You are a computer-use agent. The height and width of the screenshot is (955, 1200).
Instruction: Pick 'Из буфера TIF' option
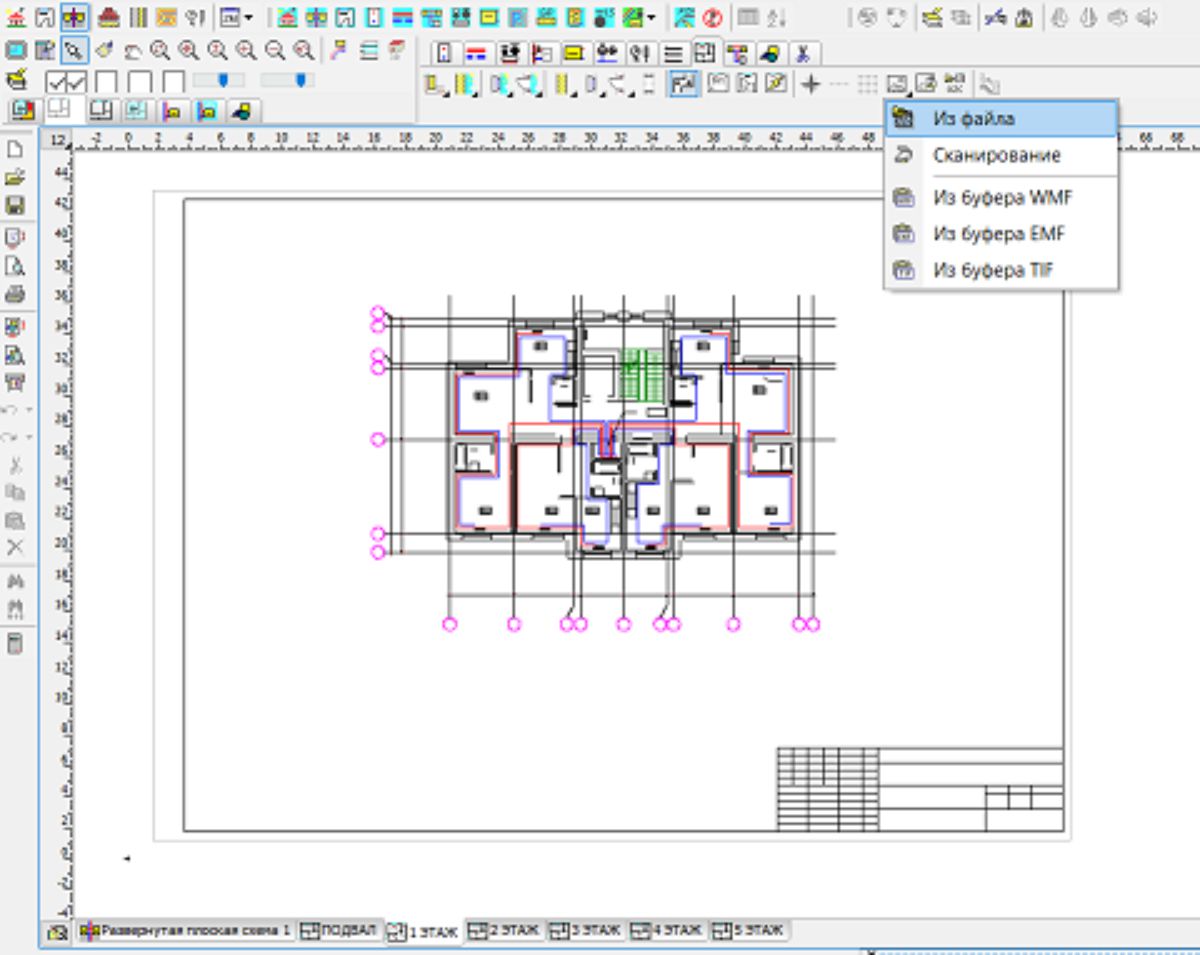[1001, 270]
